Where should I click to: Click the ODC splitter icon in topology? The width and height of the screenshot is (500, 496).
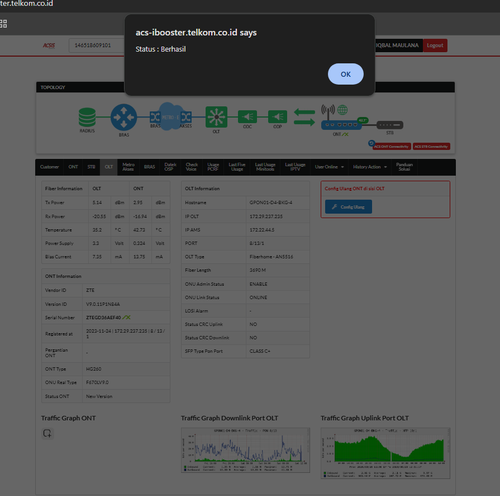click(x=247, y=117)
